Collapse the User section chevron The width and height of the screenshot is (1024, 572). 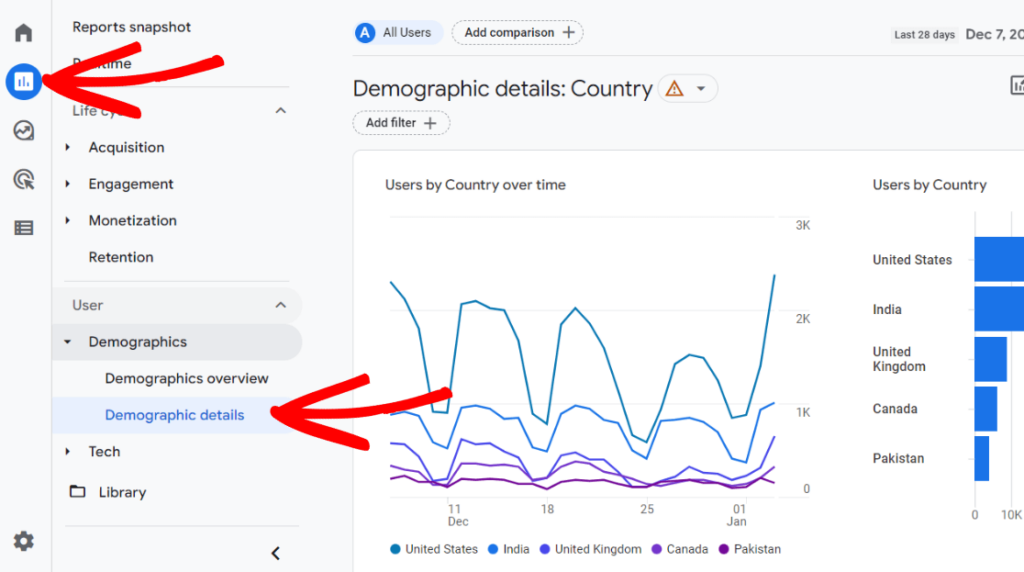pyautogui.click(x=281, y=305)
